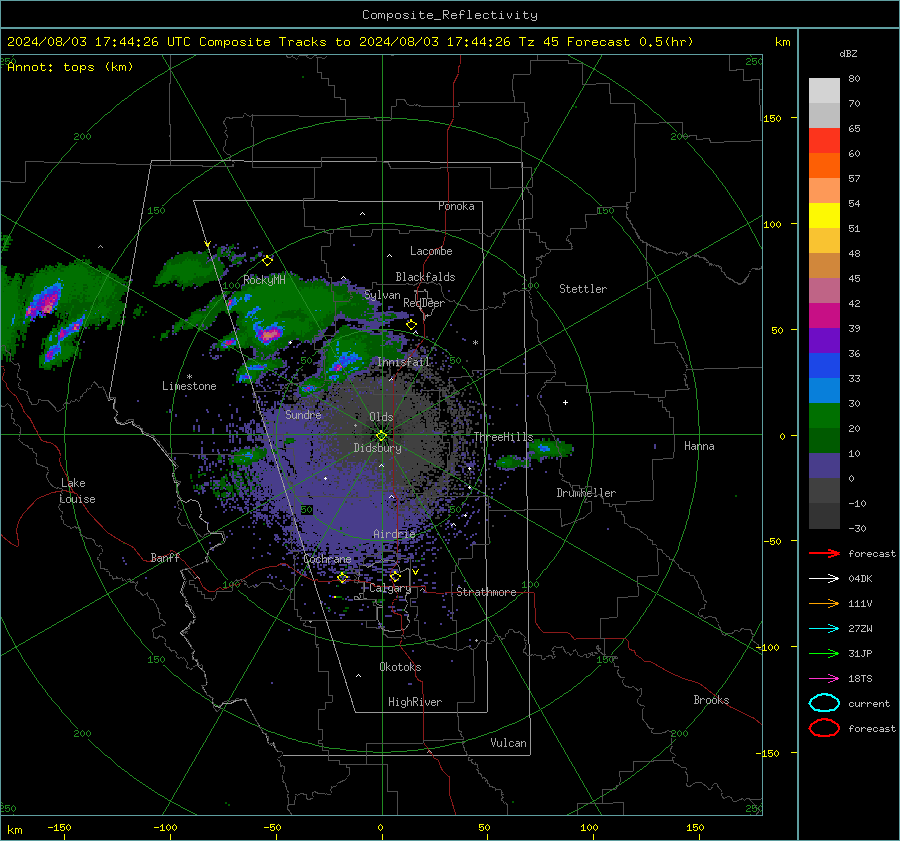900x841 pixels.
Task: Select the yellow diamond marker above Calgary
Action: pos(395,576)
